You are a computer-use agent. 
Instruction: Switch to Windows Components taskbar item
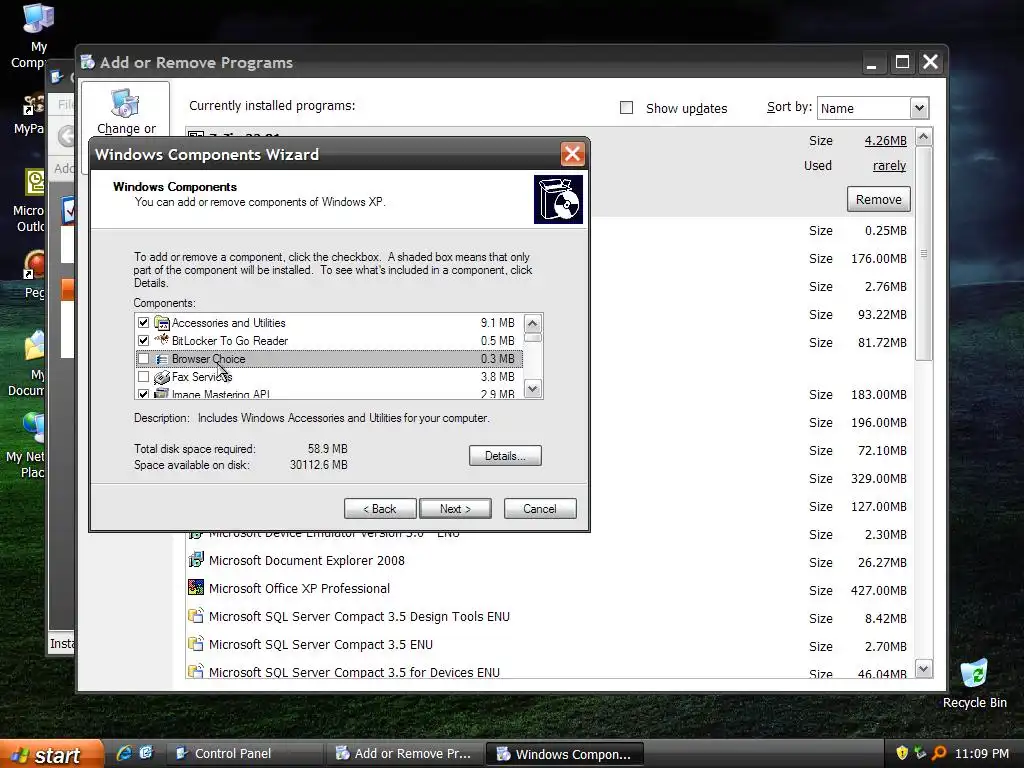(x=566, y=754)
